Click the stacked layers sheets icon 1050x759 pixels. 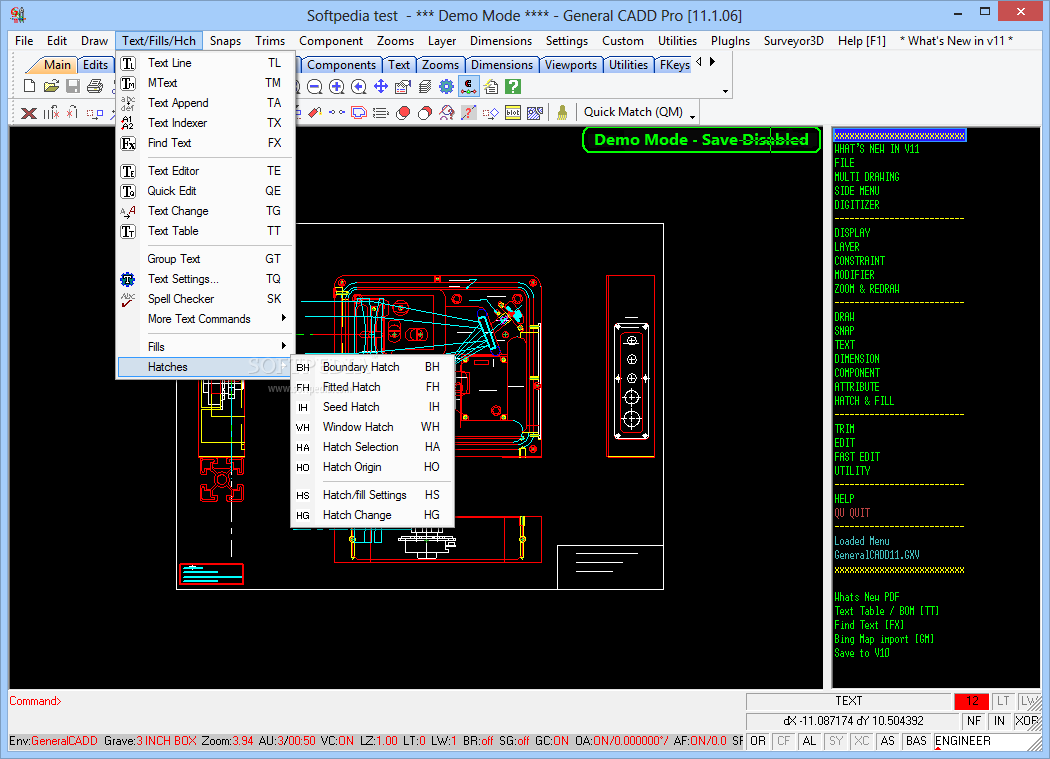point(425,86)
